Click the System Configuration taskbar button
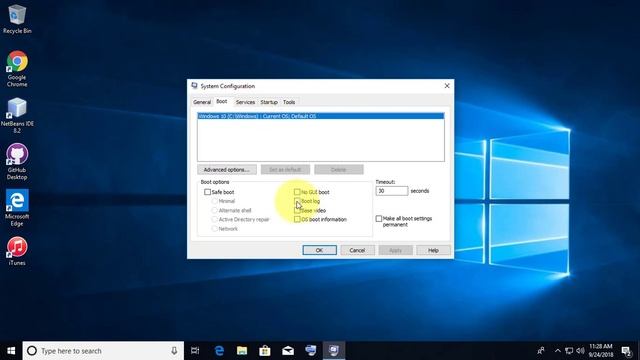 (334, 351)
